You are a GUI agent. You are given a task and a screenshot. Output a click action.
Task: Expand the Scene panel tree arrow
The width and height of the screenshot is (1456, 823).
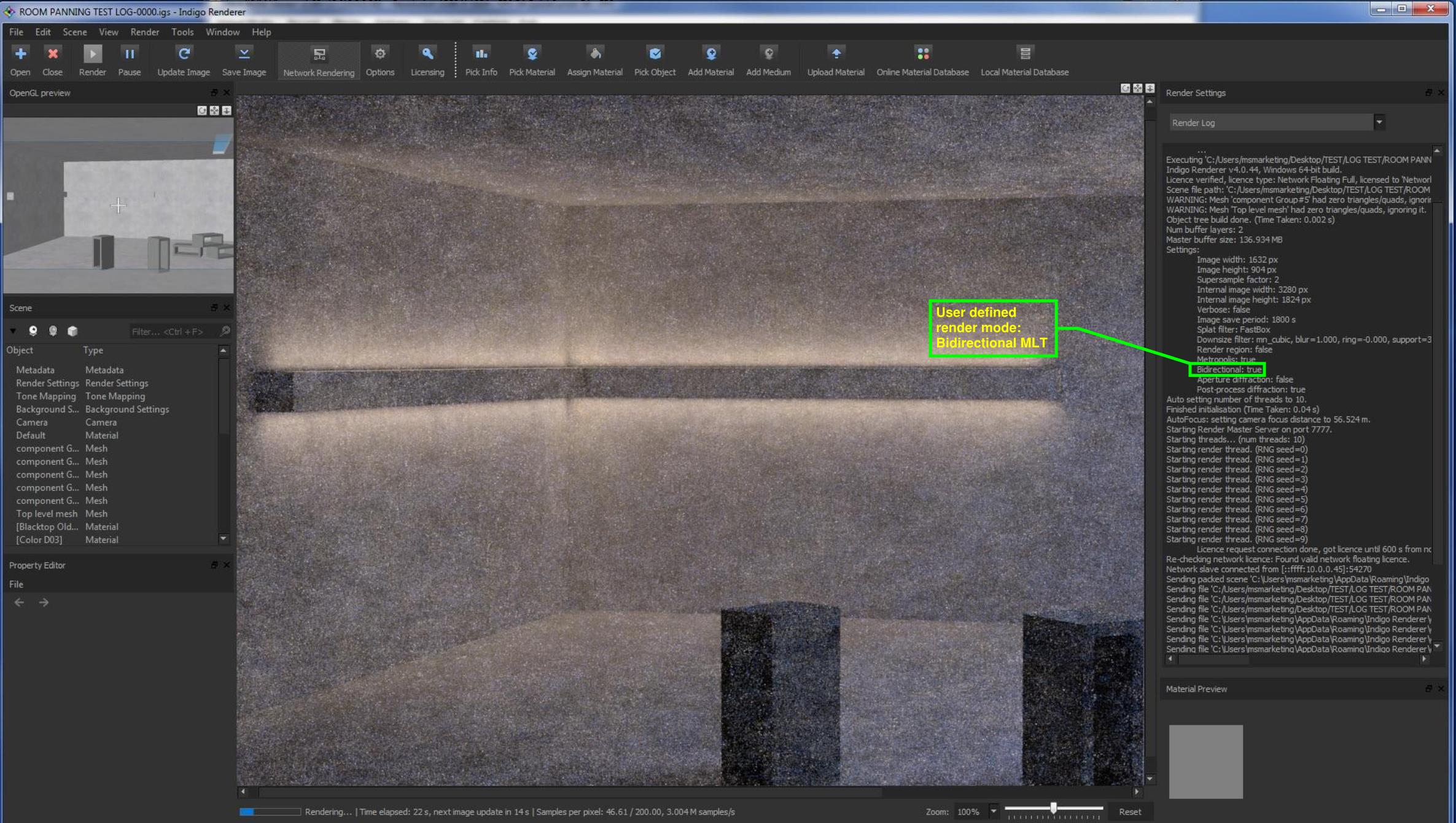[x=13, y=331]
